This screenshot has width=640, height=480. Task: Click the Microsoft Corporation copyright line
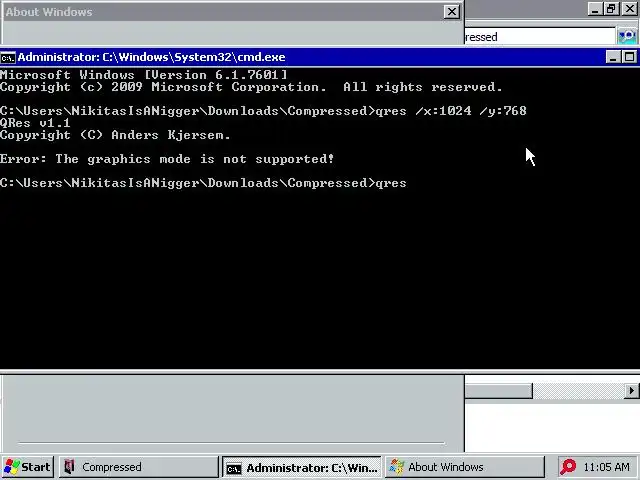(251, 87)
